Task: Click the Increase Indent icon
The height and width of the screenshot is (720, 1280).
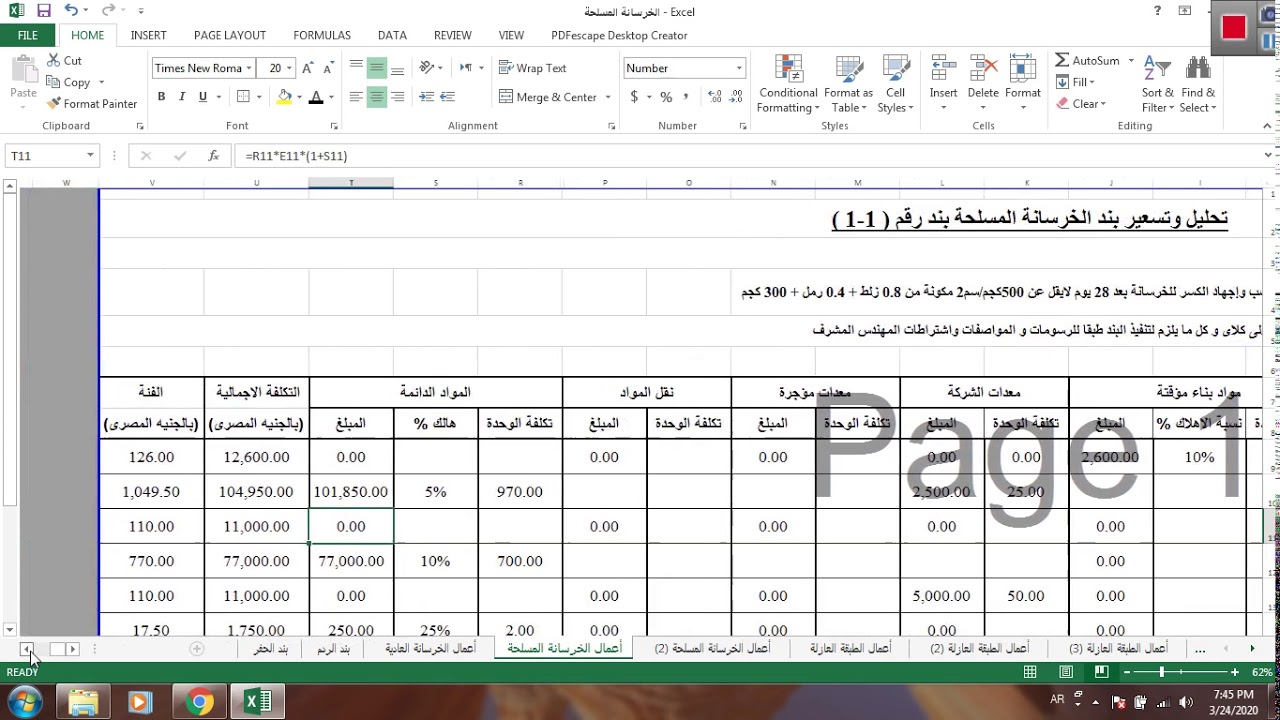Action: pyautogui.click(x=447, y=97)
